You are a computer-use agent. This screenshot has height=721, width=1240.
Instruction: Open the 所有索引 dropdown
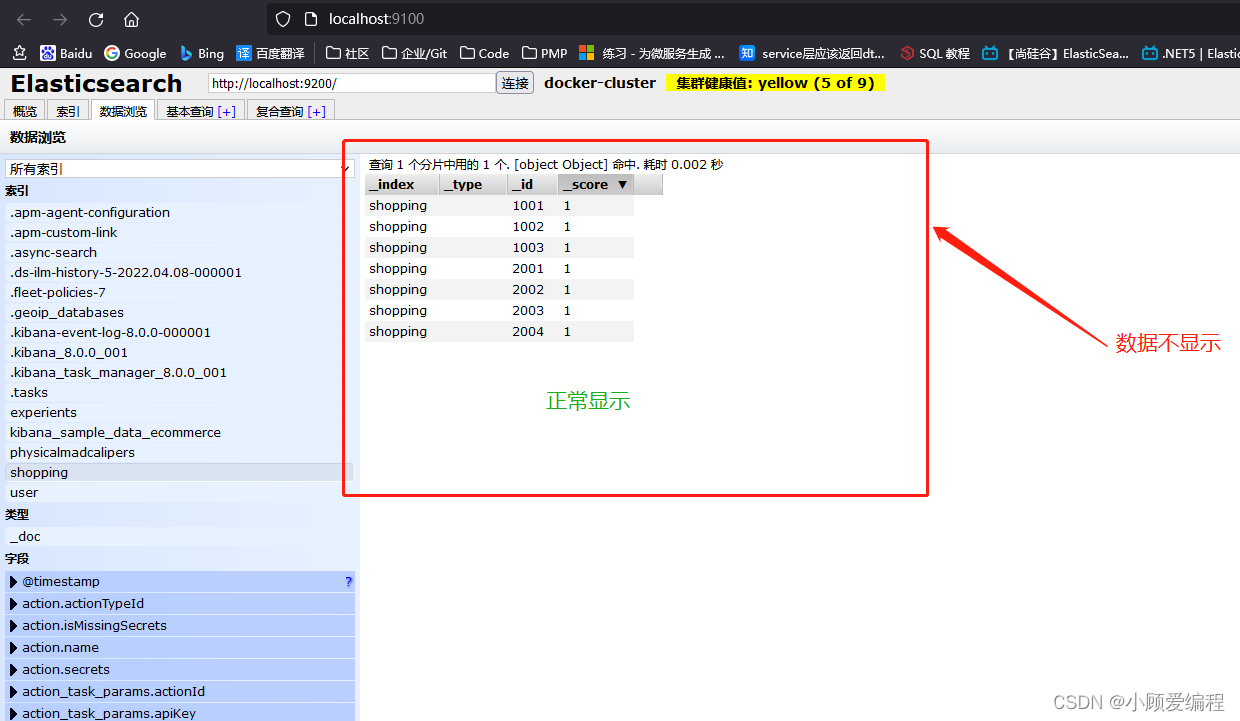(179, 169)
